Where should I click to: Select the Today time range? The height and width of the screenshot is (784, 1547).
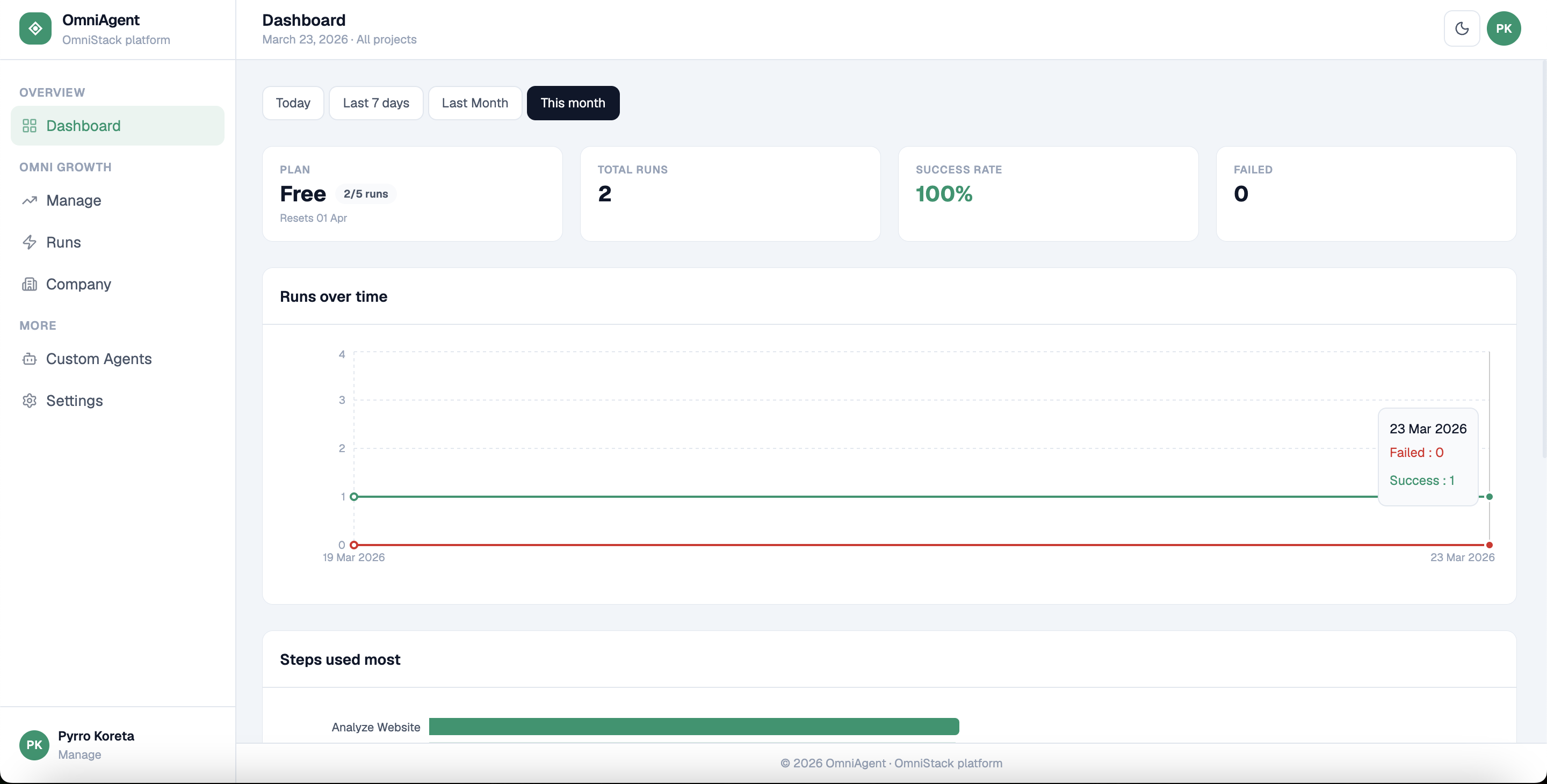[293, 103]
